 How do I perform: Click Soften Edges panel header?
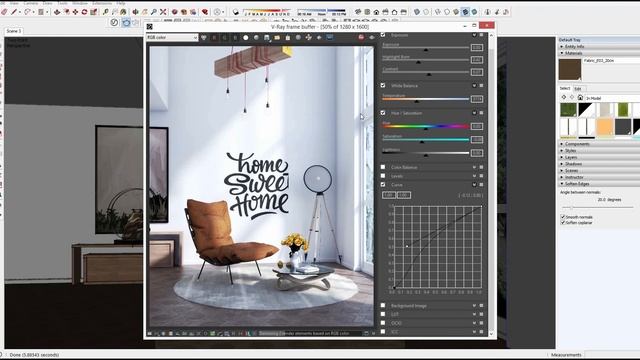coord(599,184)
